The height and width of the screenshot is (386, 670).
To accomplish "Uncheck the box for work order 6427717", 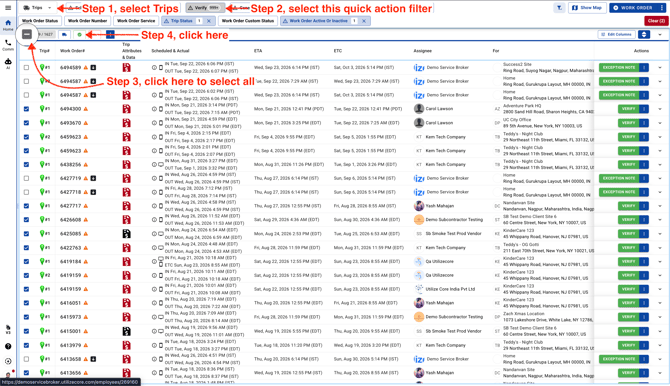I will click(26, 206).
